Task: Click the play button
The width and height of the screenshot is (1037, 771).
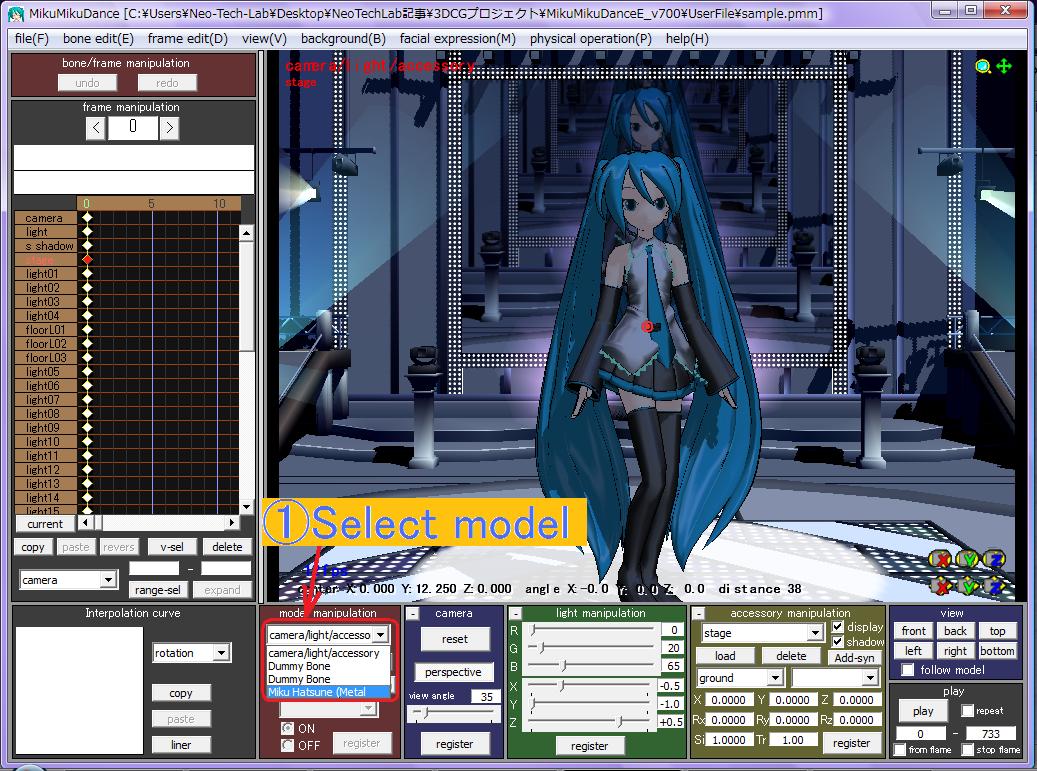Action: point(923,711)
